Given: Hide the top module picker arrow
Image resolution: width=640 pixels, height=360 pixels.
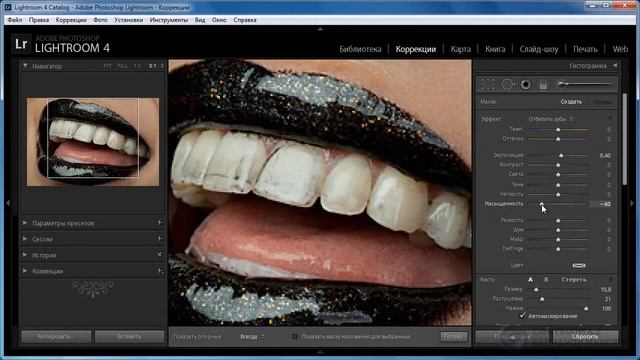Looking at the screenshot, I should point(320,29).
